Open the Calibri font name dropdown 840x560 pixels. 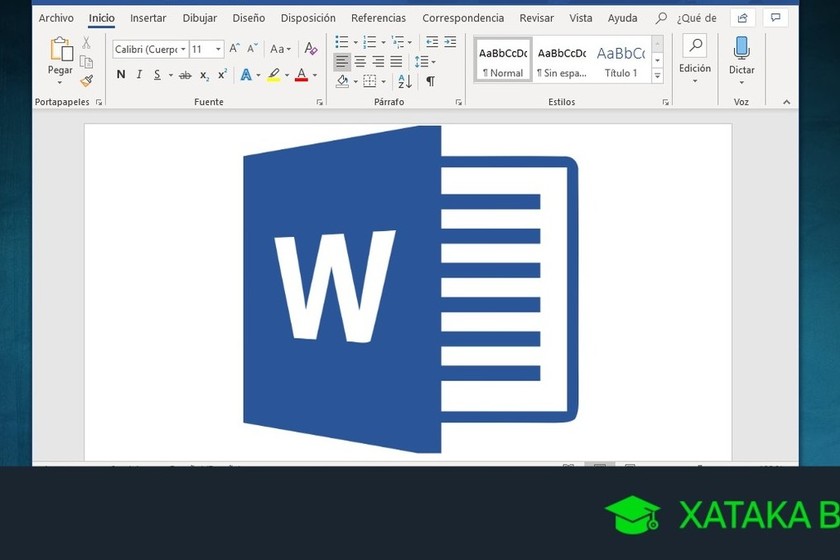tap(183, 49)
